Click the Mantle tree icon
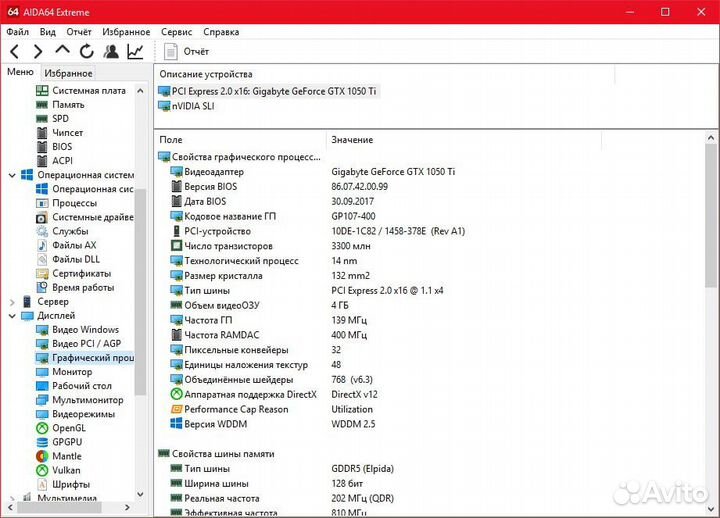This screenshot has height=518, width=720. click(x=42, y=456)
